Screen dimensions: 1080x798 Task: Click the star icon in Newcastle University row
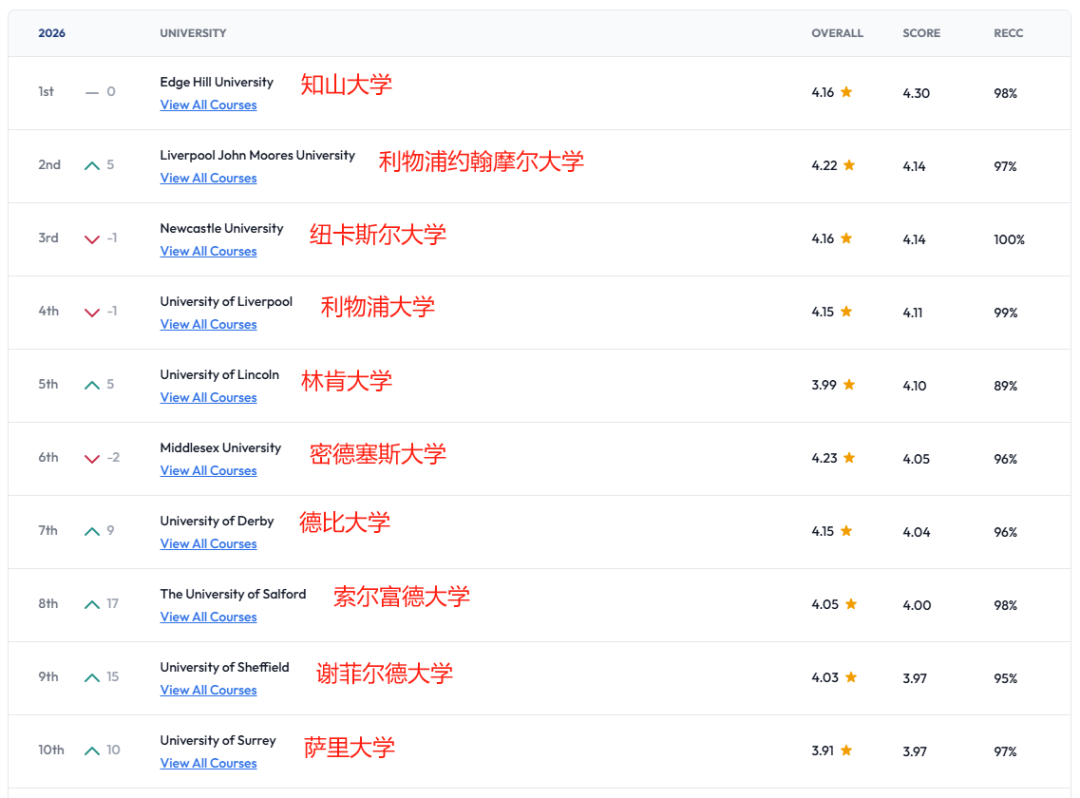847,238
